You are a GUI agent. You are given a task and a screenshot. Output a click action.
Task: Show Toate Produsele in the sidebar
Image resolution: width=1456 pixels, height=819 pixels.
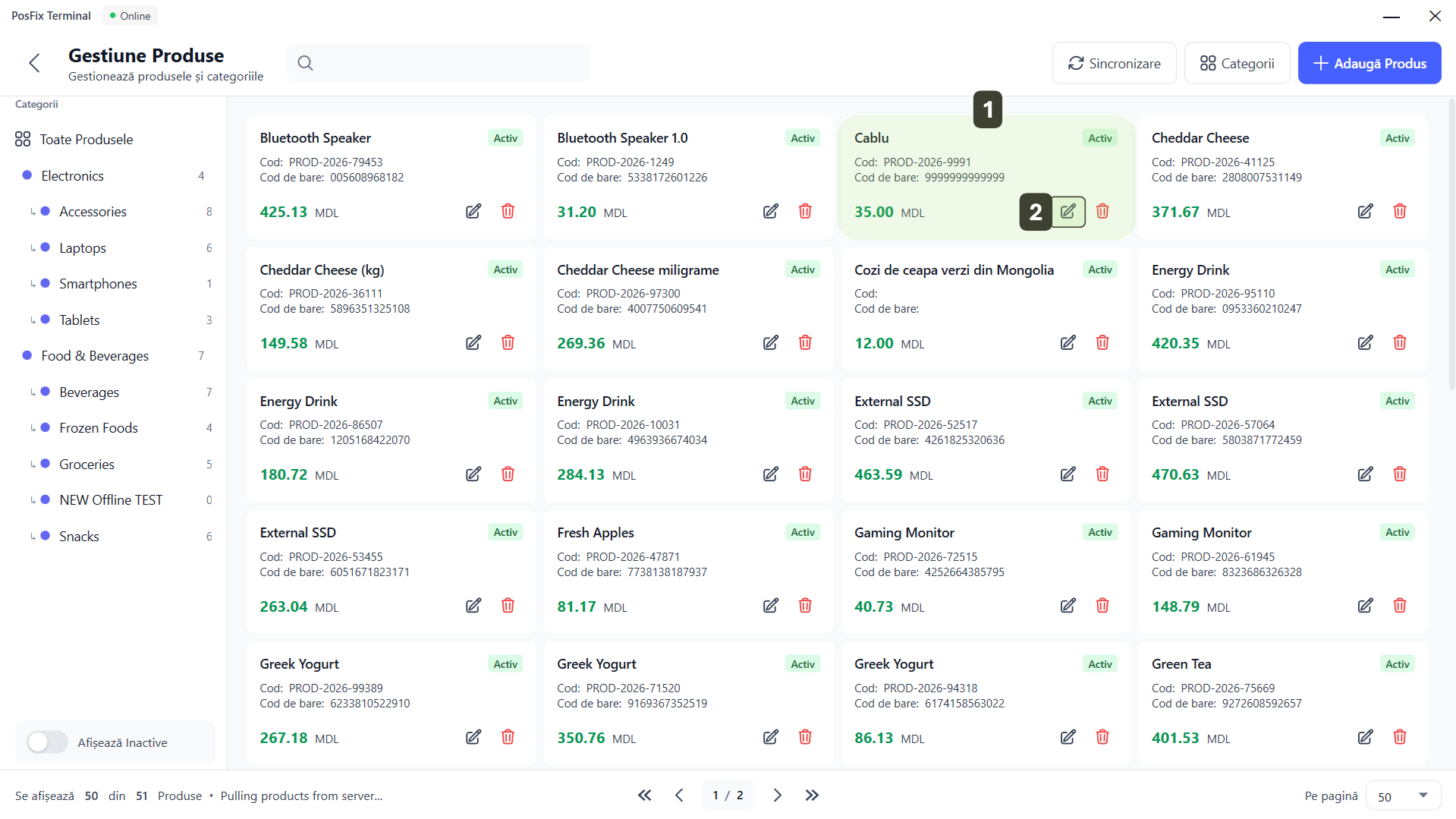[86, 139]
